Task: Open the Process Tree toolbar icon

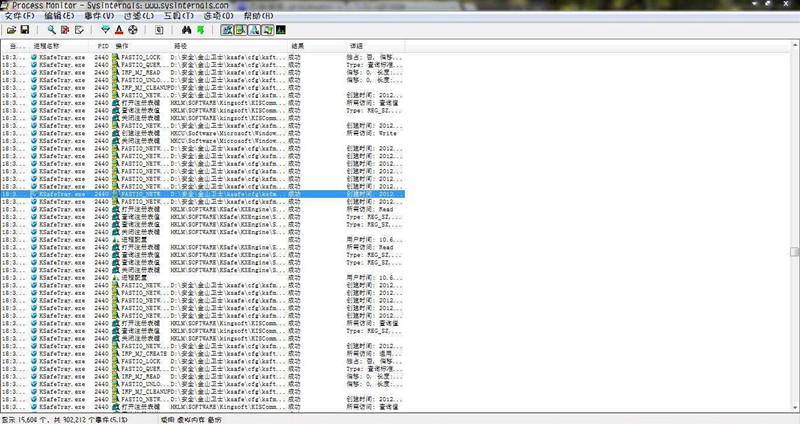Action: click(x=159, y=30)
